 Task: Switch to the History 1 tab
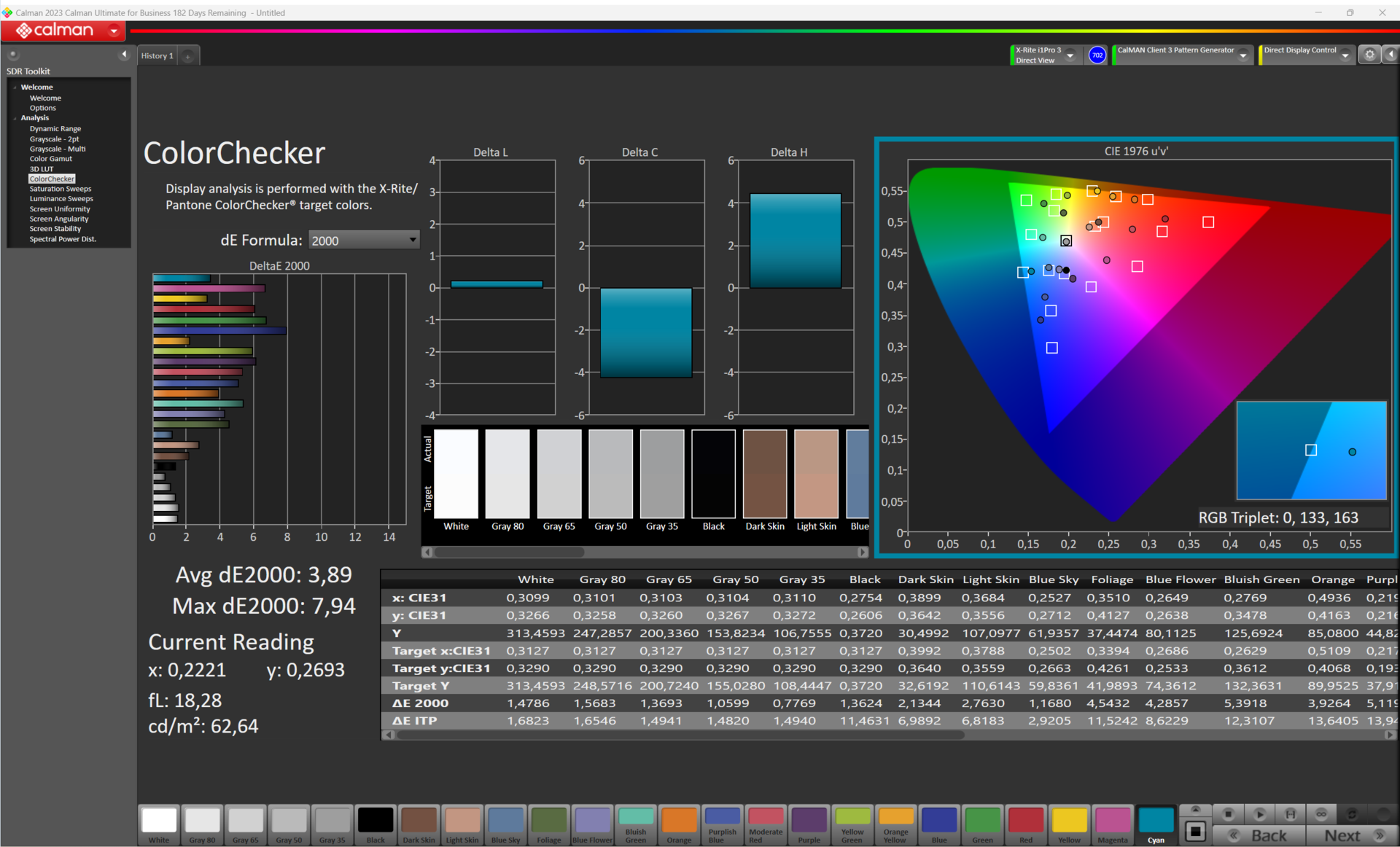[157, 56]
